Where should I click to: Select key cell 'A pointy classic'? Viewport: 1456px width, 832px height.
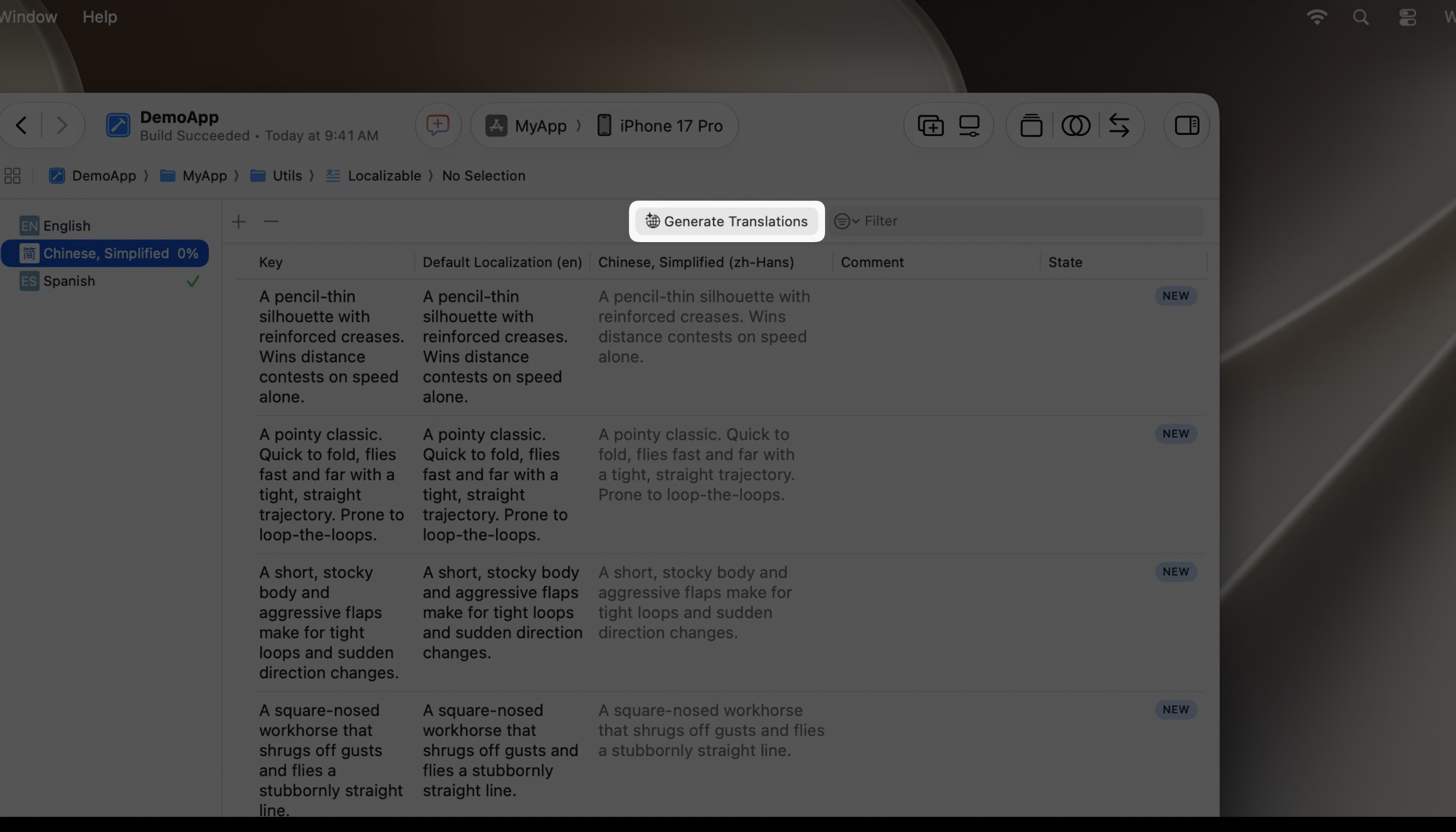(332, 485)
